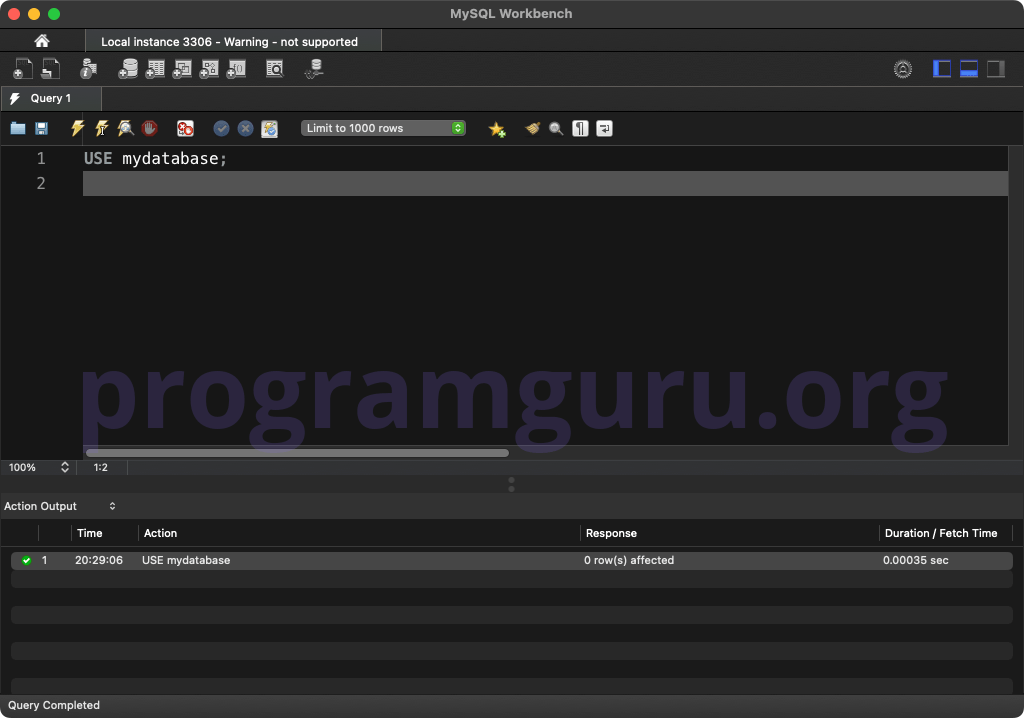
Task: Select the 'USE mydatabase' output row action
Action: 186,560
